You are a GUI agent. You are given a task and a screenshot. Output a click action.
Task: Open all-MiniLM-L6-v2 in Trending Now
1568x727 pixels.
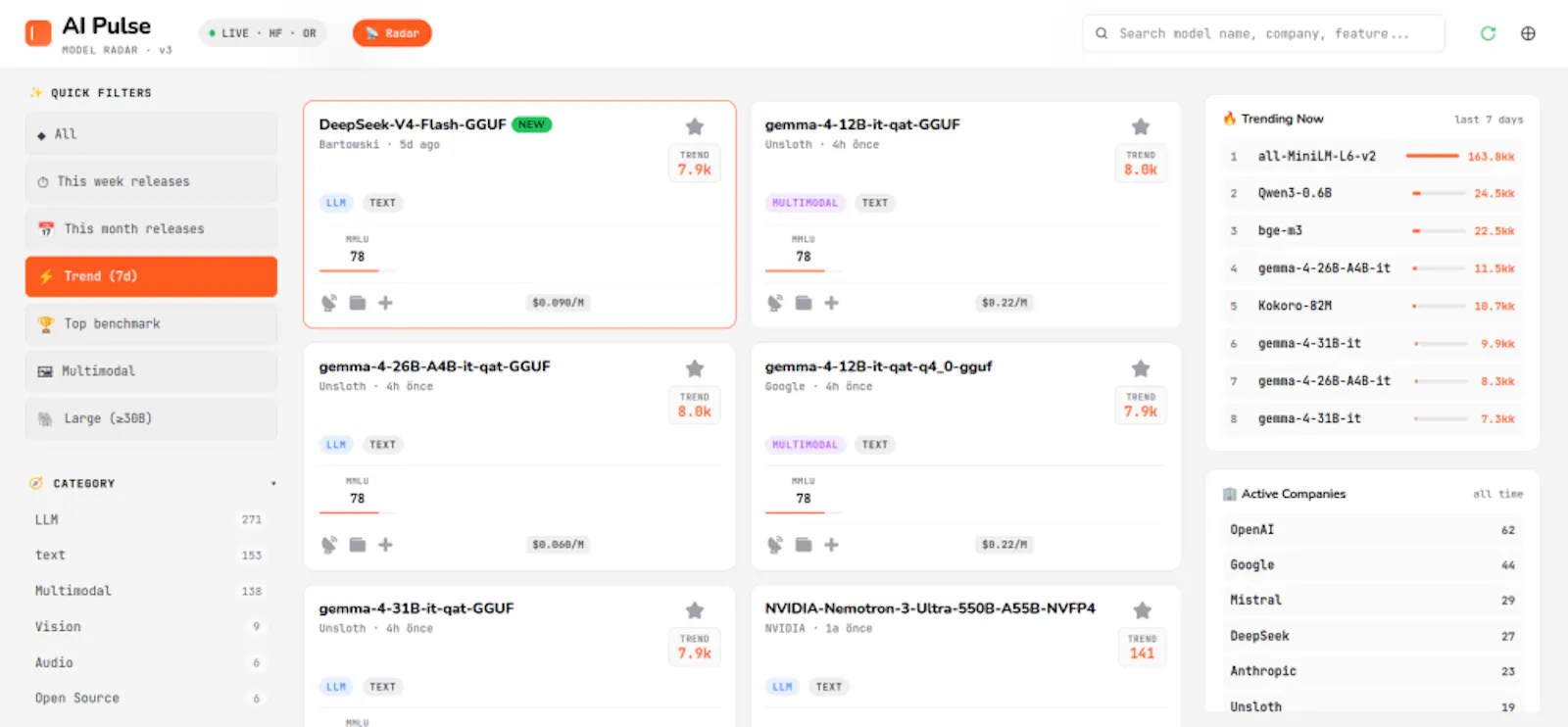pyautogui.click(x=1372, y=156)
